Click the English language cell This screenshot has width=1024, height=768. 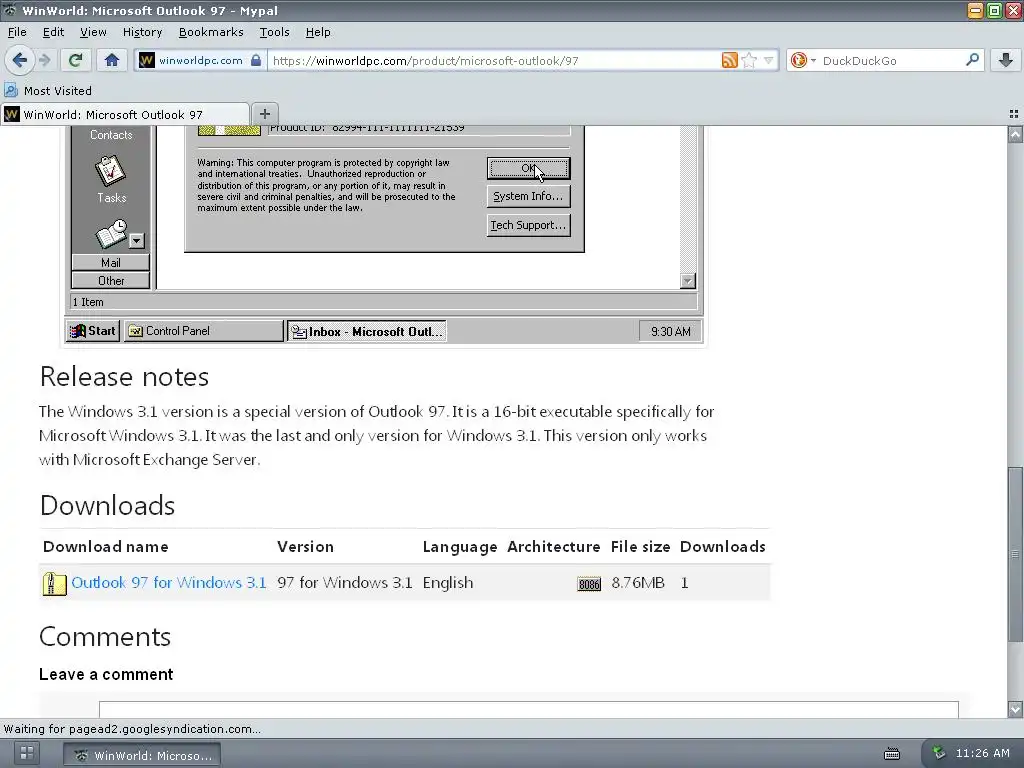click(x=448, y=583)
